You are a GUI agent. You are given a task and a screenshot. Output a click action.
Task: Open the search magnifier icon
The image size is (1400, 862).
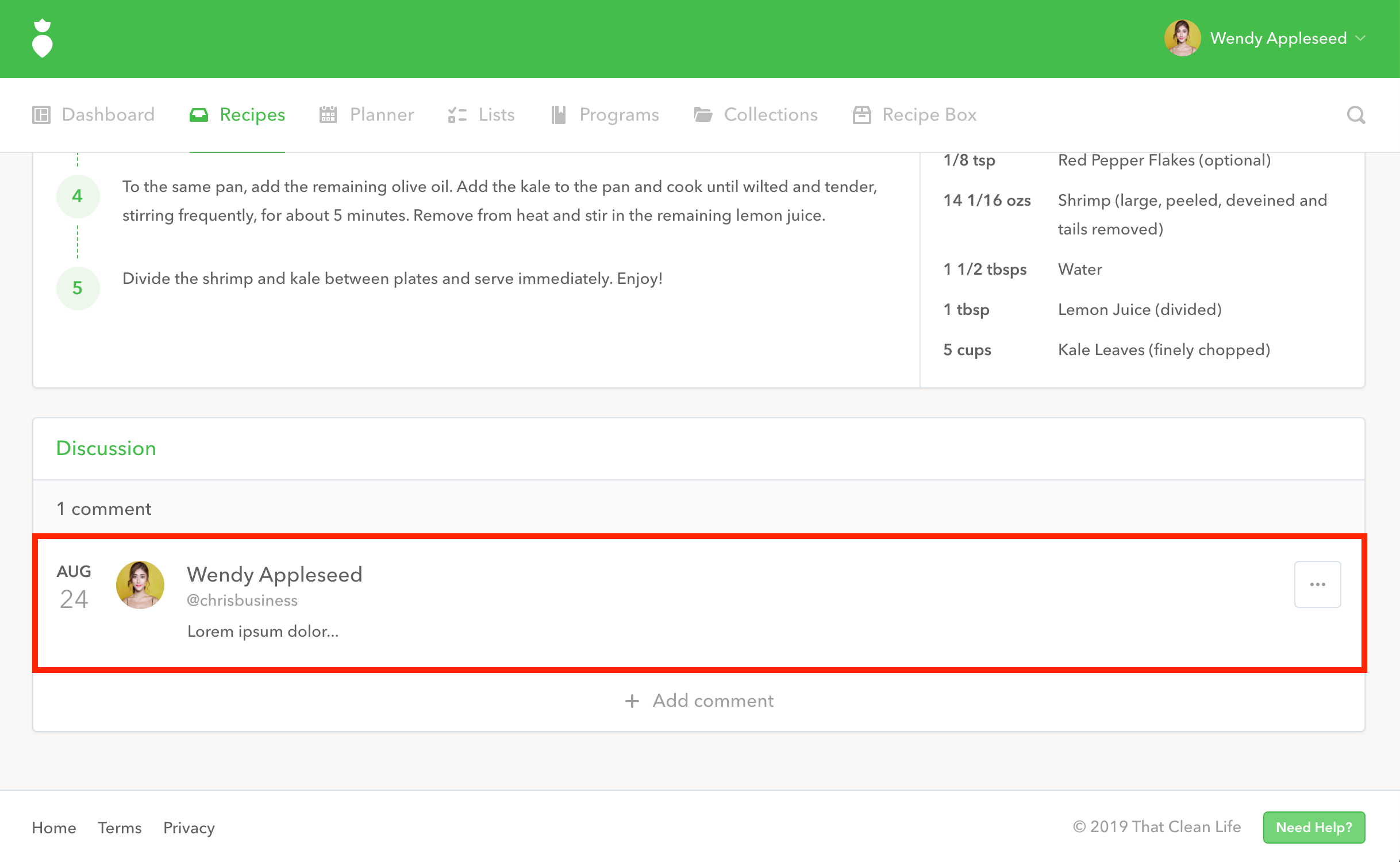(x=1356, y=115)
